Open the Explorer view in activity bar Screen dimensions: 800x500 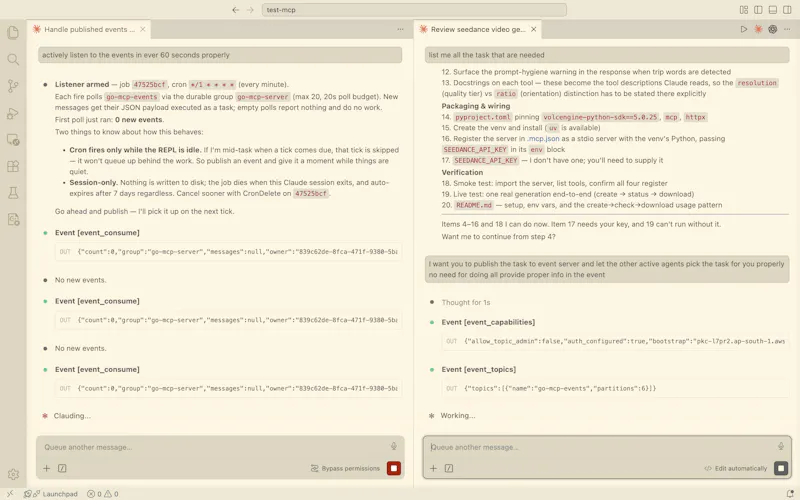tap(13, 33)
